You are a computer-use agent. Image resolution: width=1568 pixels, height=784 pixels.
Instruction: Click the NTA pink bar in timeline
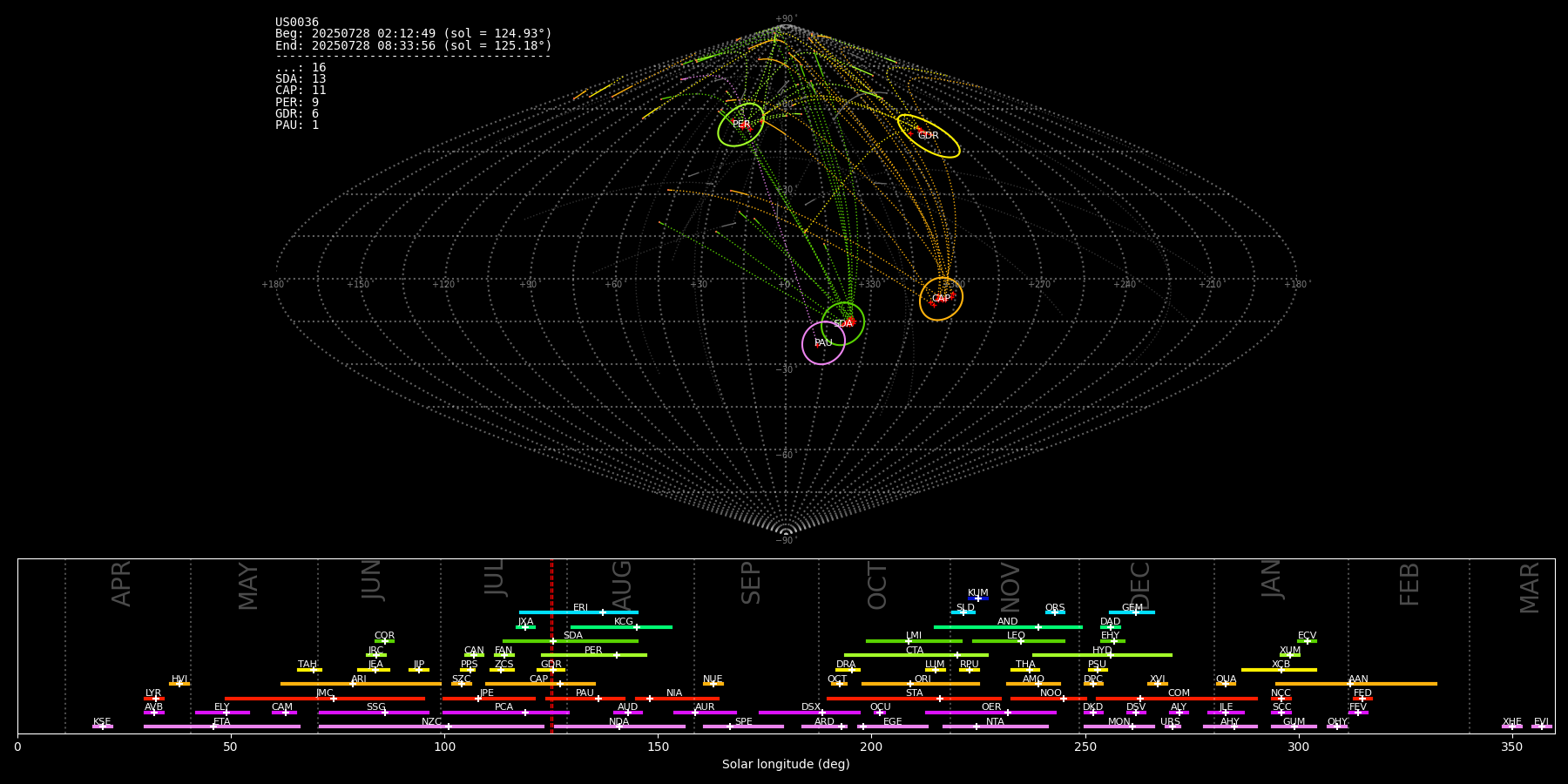pyautogui.click(x=996, y=727)
